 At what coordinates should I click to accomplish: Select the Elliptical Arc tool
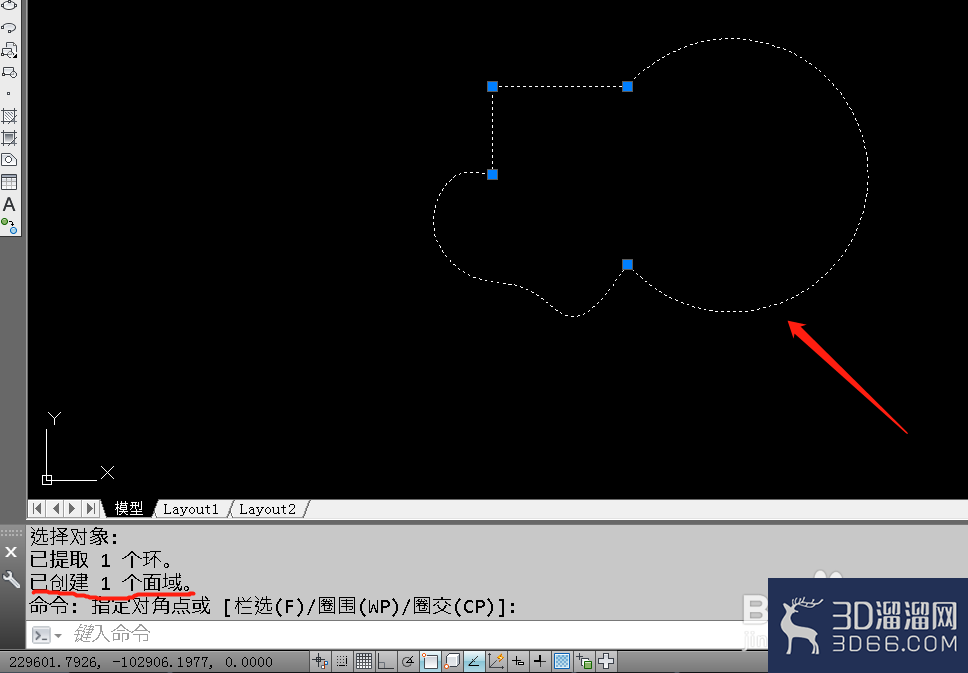click(x=9, y=27)
